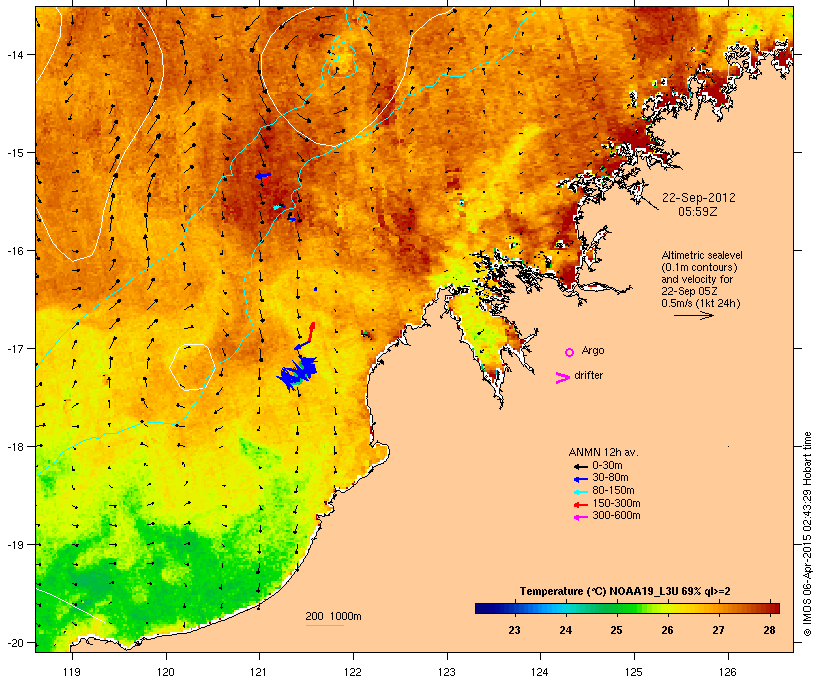820x680 pixels.
Task: Click the Temperature NOAA19_L3U colorbar title
Action: click(625, 591)
